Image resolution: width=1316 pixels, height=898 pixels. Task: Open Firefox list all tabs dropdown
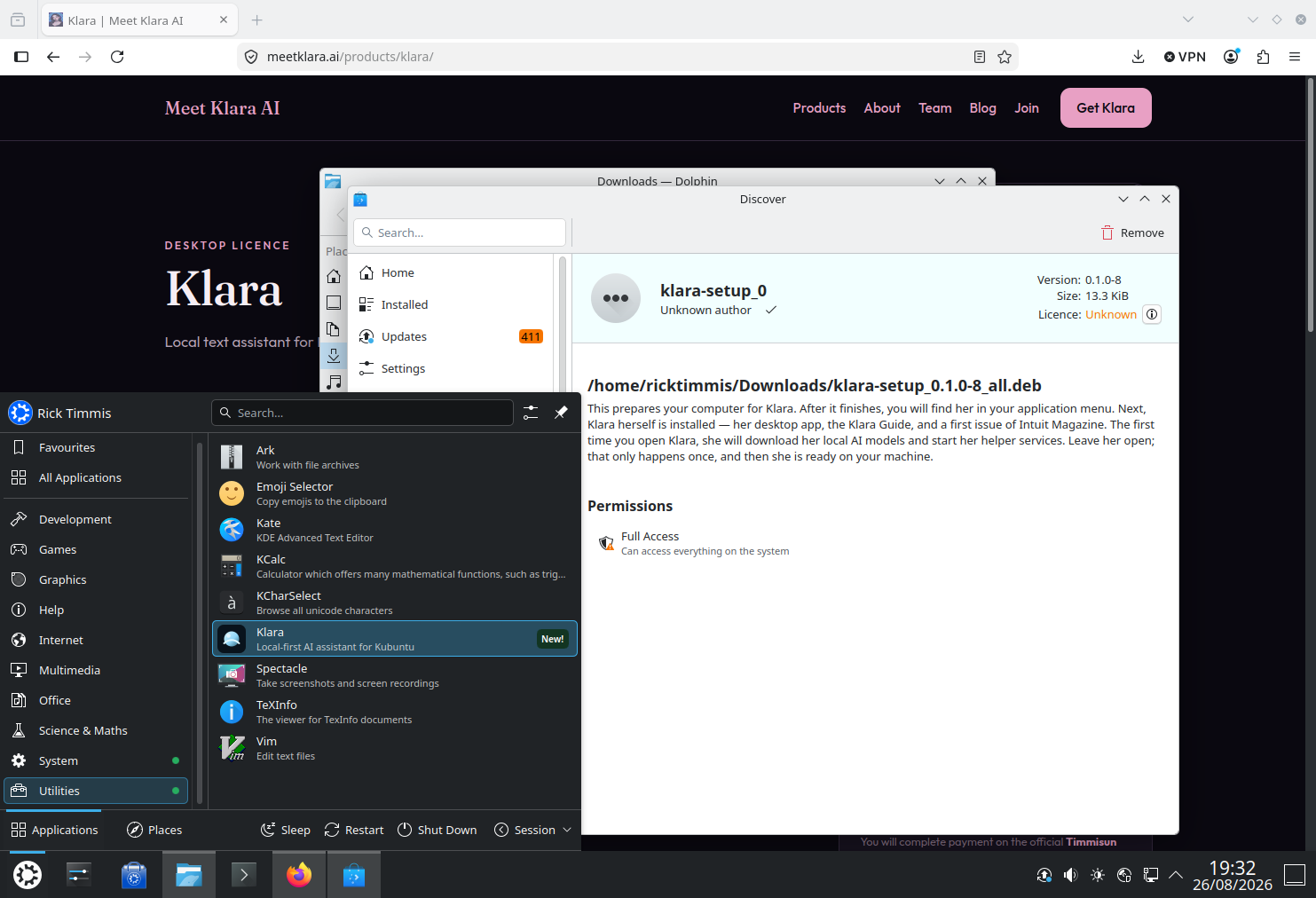pos(1188,20)
